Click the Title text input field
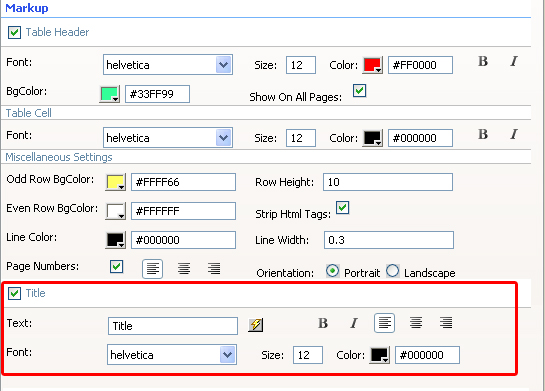 [173, 326]
